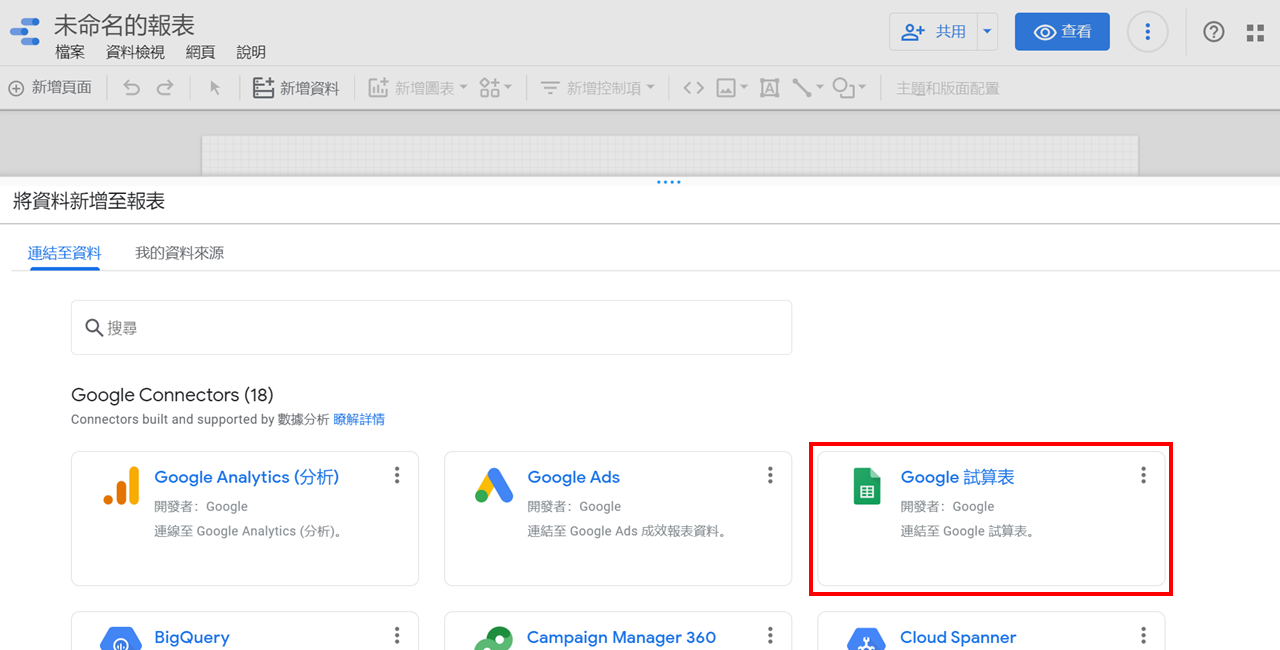Open the insert image dropdown

pos(731,88)
